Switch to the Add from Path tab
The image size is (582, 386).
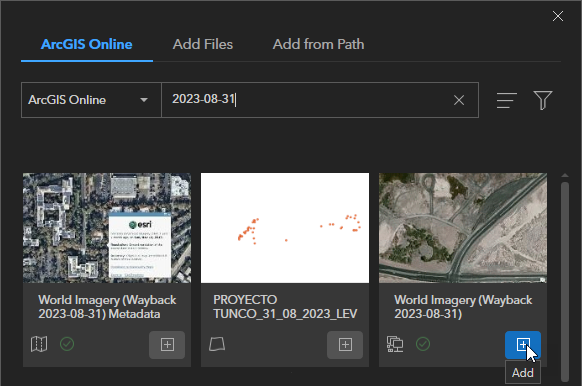click(318, 44)
